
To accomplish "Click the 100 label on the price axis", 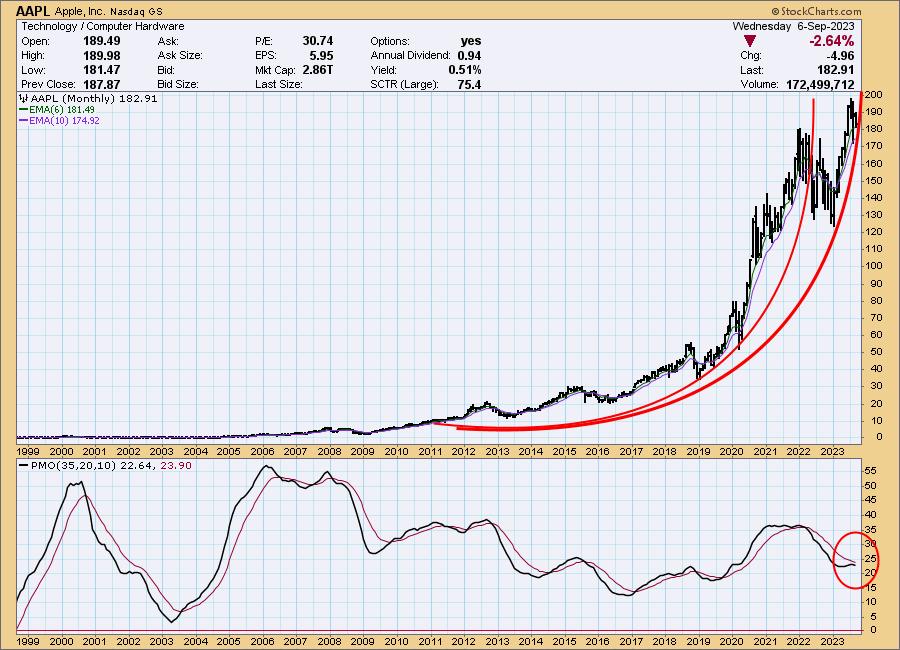I will (x=874, y=266).
